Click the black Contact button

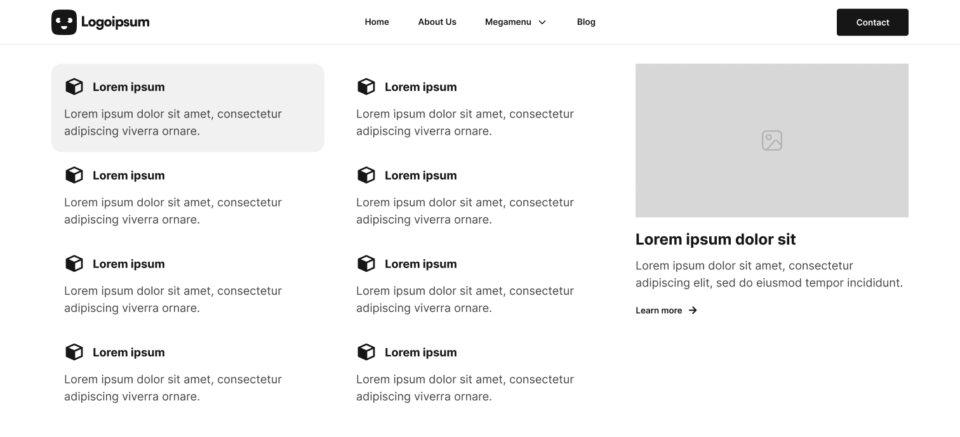point(872,22)
